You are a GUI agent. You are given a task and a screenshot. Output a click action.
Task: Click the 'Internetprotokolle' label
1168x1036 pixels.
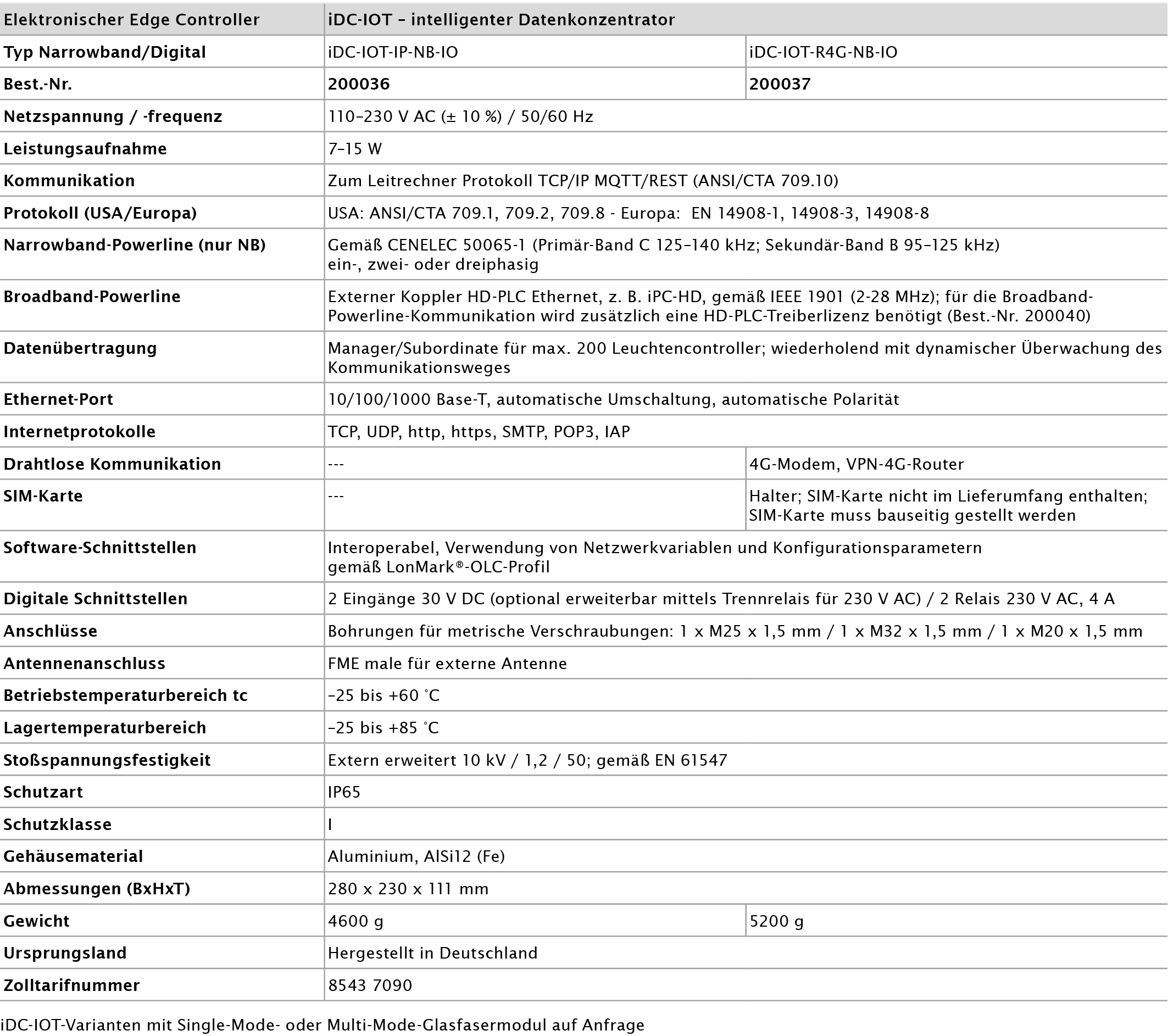click(80, 432)
